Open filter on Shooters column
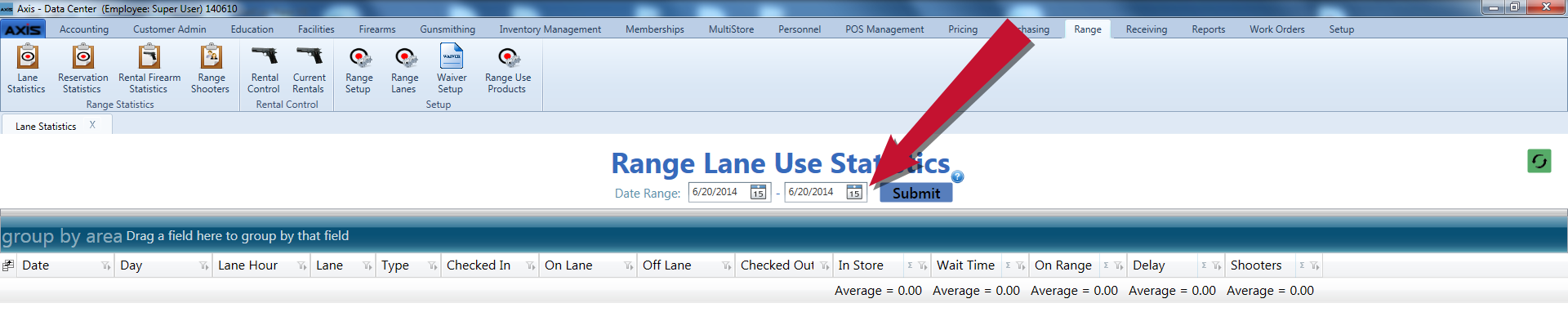Viewport: 1568px width, 321px height. pos(1315,266)
